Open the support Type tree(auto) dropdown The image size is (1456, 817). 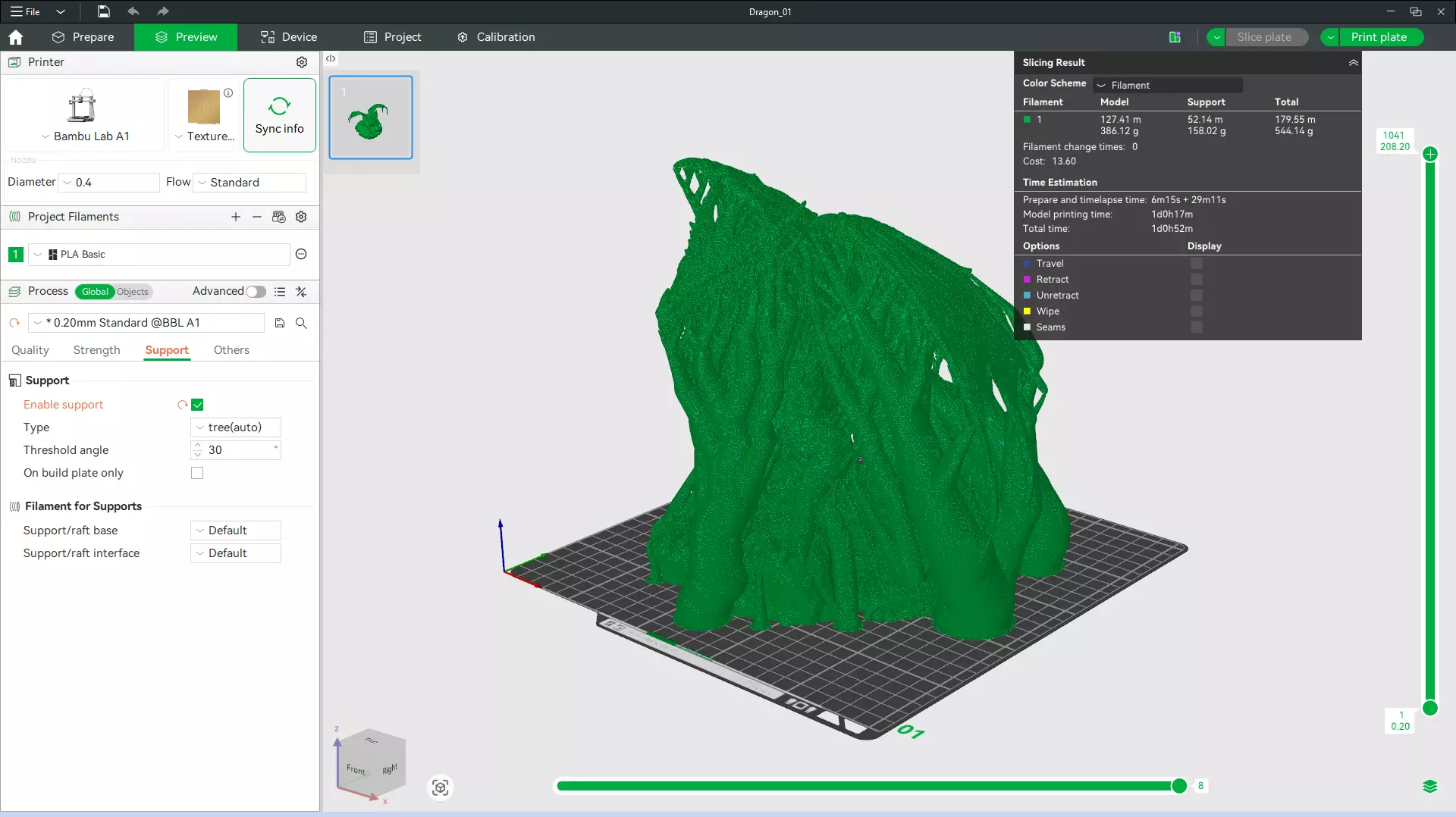(x=236, y=427)
